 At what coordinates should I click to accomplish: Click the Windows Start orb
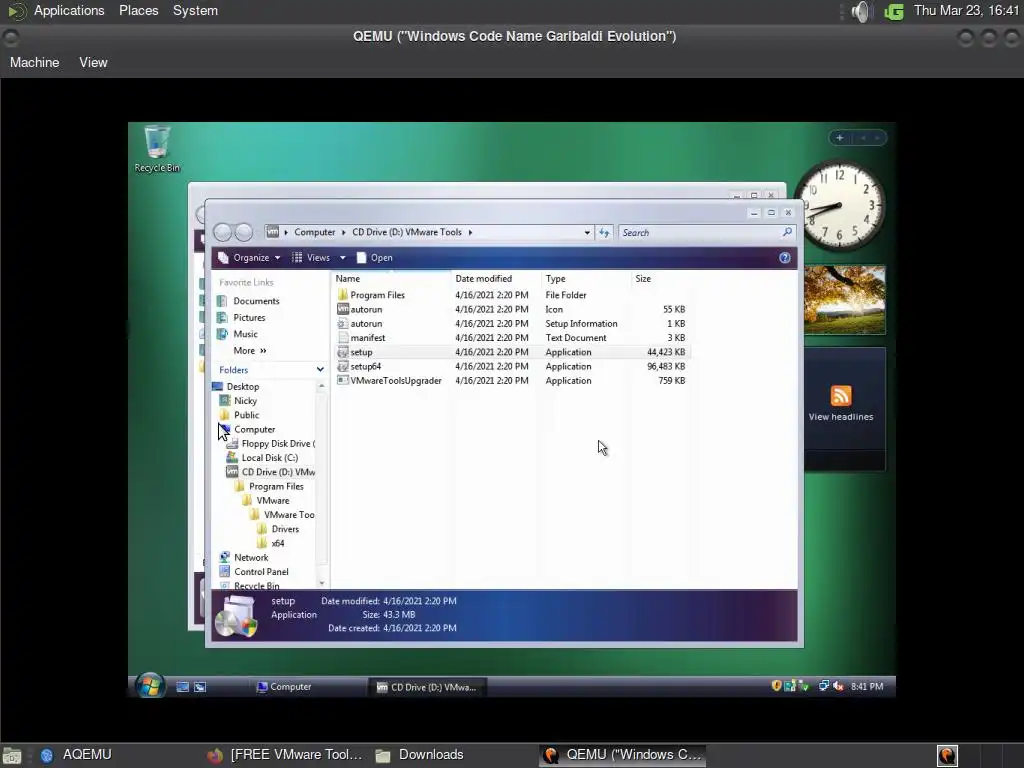click(x=150, y=686)
